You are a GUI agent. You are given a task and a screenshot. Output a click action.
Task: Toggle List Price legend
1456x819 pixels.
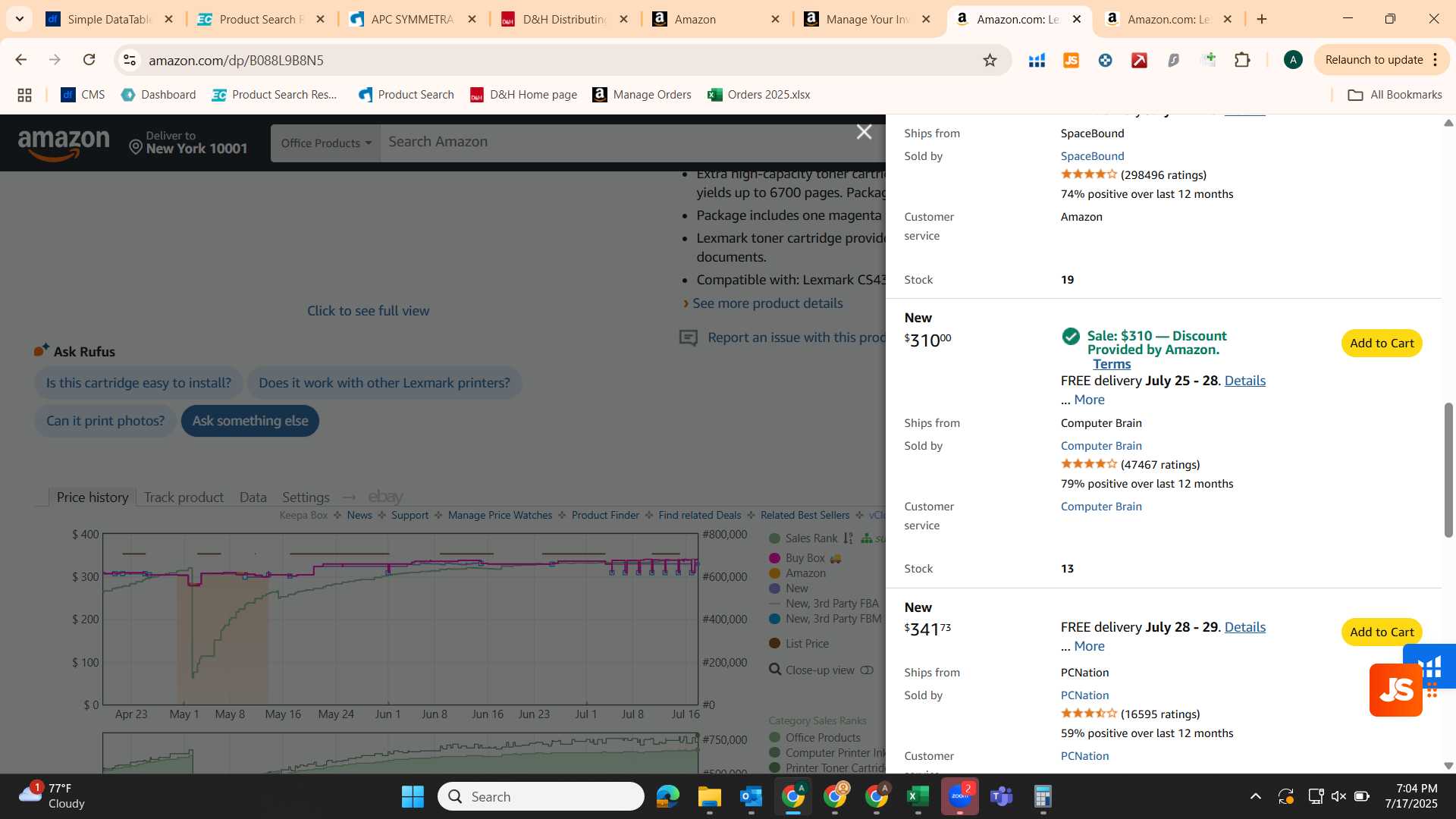tap(799, 644)
